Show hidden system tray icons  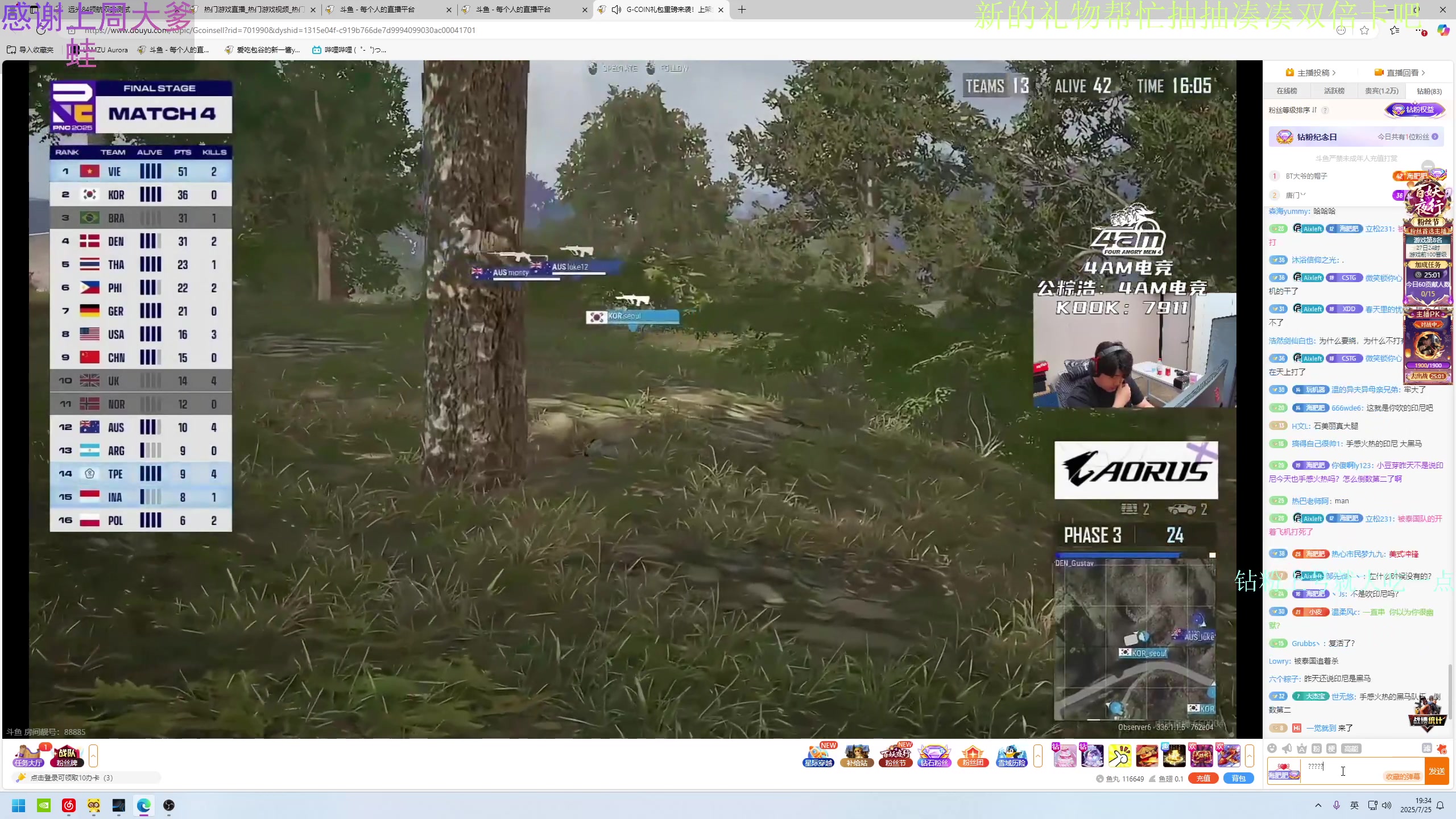click(x=1318, y=805)
